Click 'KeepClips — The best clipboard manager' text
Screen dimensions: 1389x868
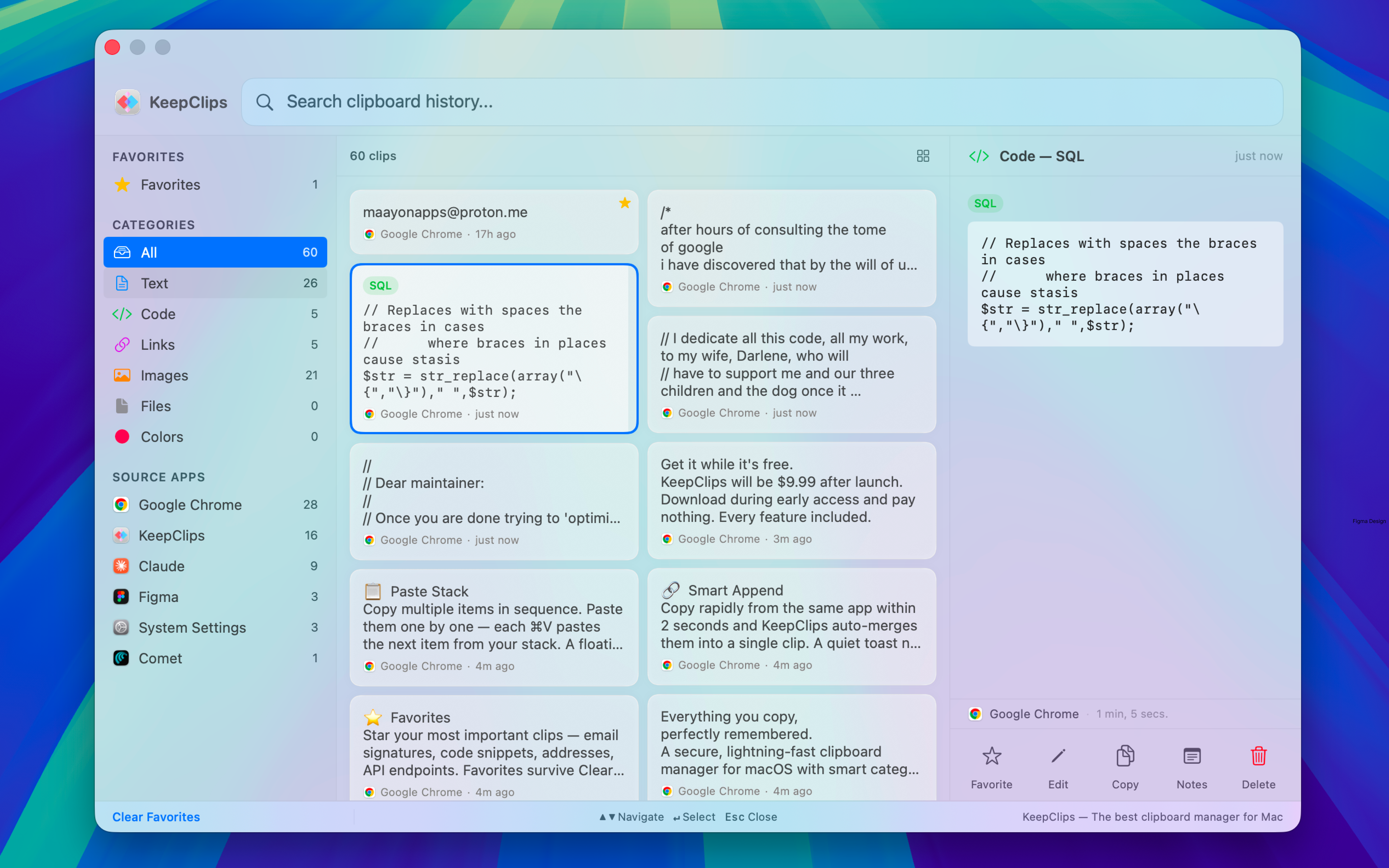(1152, 817)
